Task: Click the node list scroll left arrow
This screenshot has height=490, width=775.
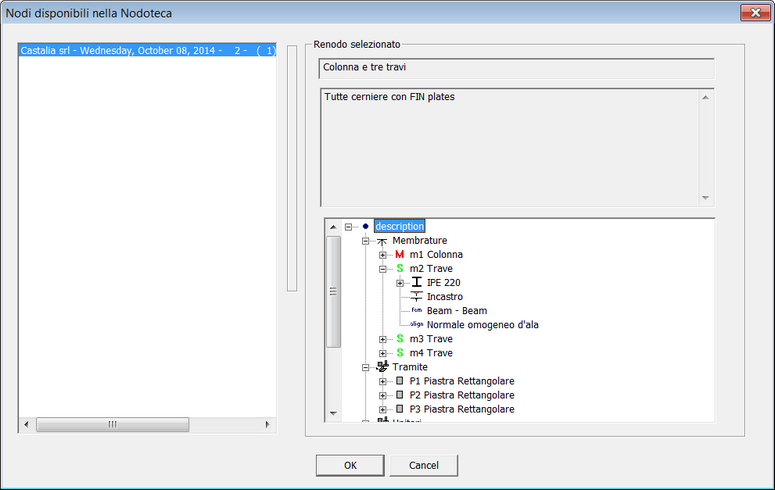Action: coord(26,424)
